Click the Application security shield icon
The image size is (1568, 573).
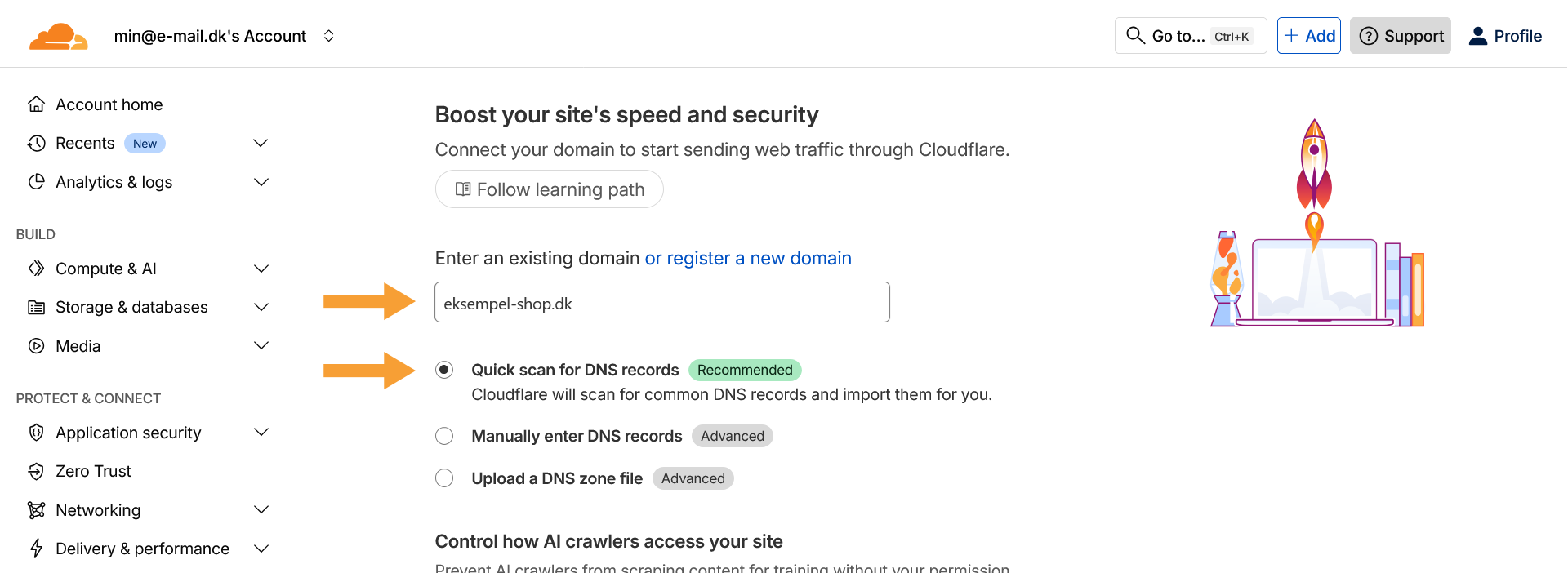coord(36,433)
